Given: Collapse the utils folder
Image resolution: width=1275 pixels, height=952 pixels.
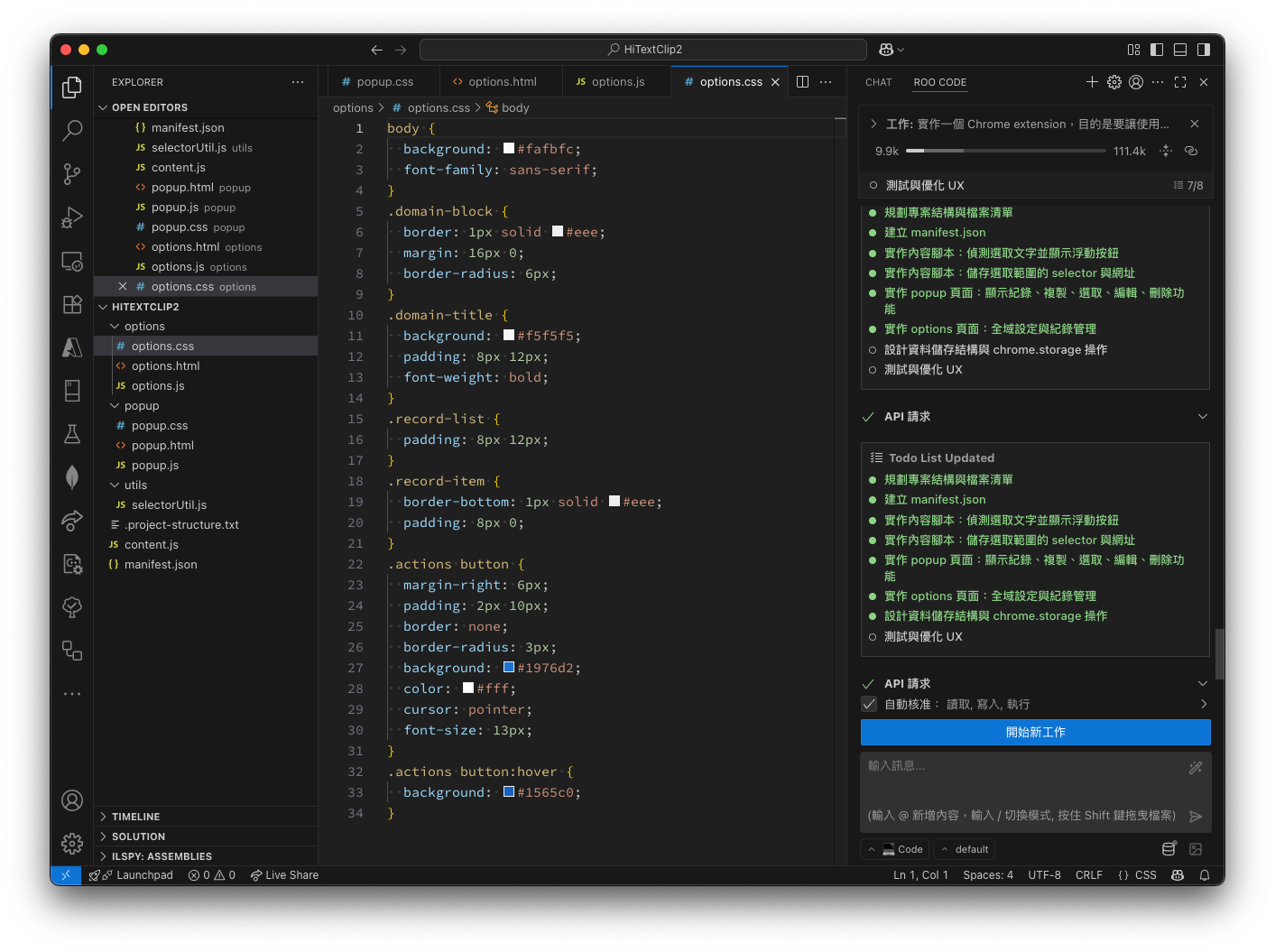Looking at the screenshot, I should tap(135, 485).
